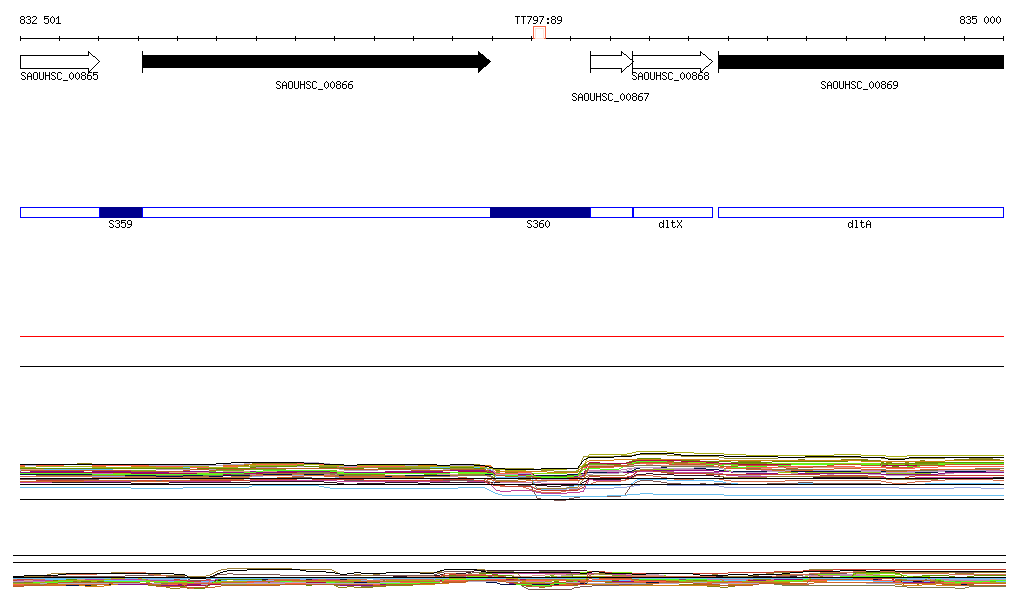Click the 835 000 end coordinate label
The height and width of the screenshot is (611, 1024).
click(x=979, y=20)
